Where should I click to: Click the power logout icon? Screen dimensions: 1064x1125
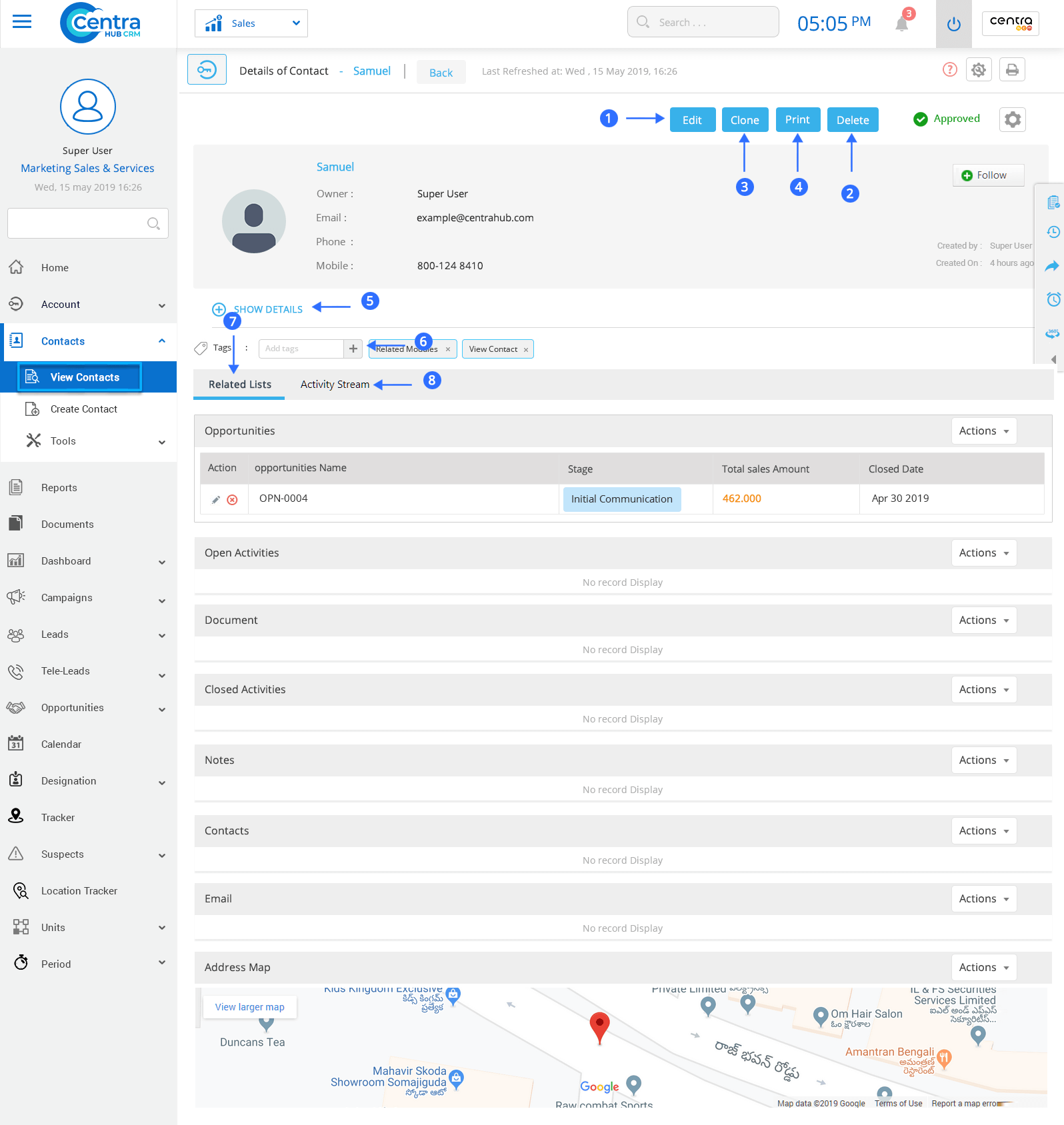tap(954, 24)
